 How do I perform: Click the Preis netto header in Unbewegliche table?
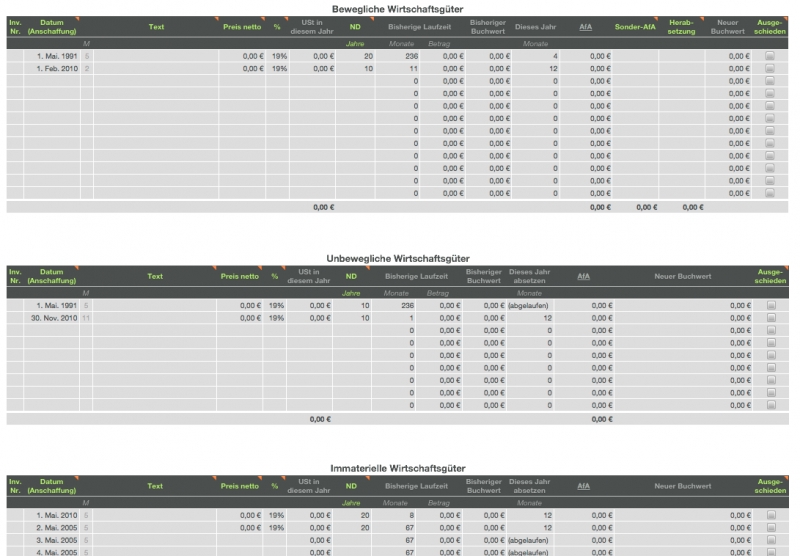coord(241,276)
